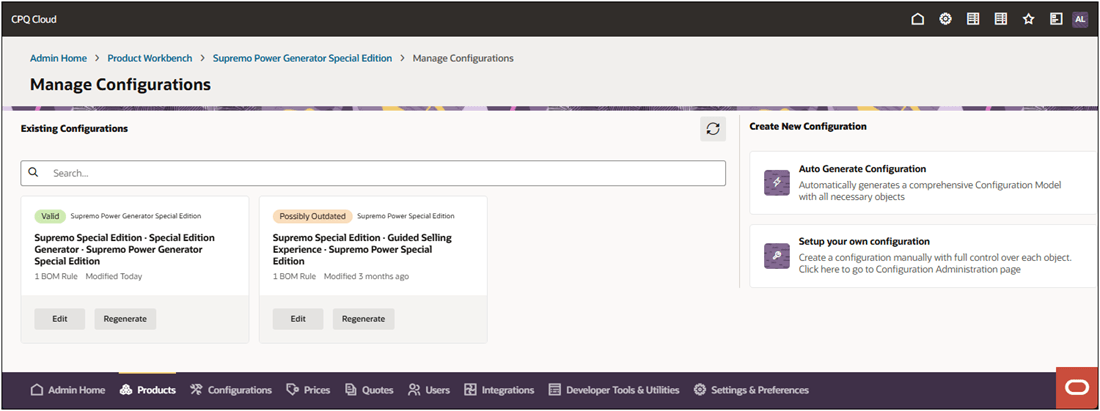Click 'Supremo Power Special Edition' label by Possibly Outdated
Image resolution: width=1100 pixels, height=411 pixels.
(x=405, y=216)
